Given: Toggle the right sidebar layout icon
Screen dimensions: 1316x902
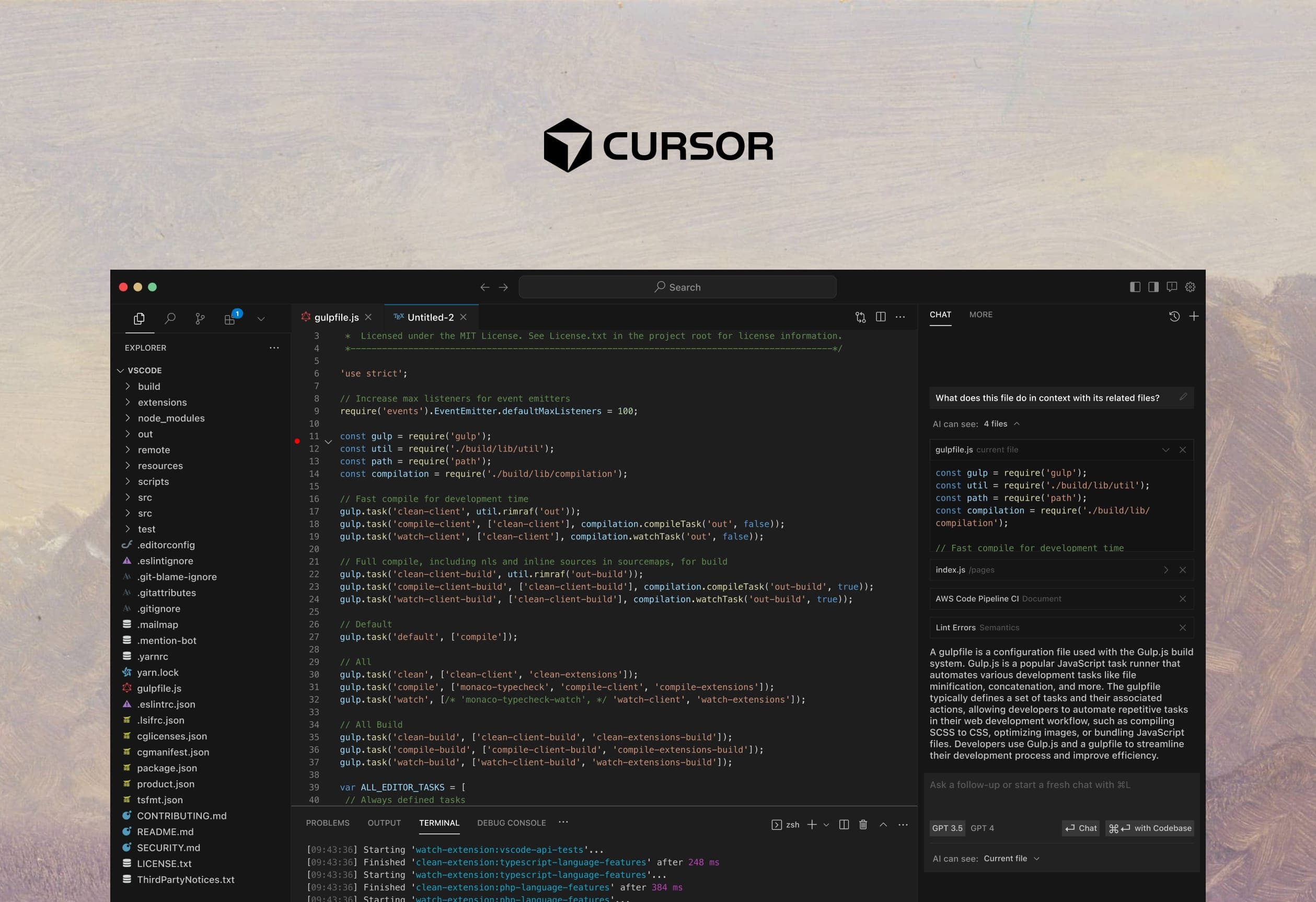Looking at the screenshot, I should (x=1153, y=287).
